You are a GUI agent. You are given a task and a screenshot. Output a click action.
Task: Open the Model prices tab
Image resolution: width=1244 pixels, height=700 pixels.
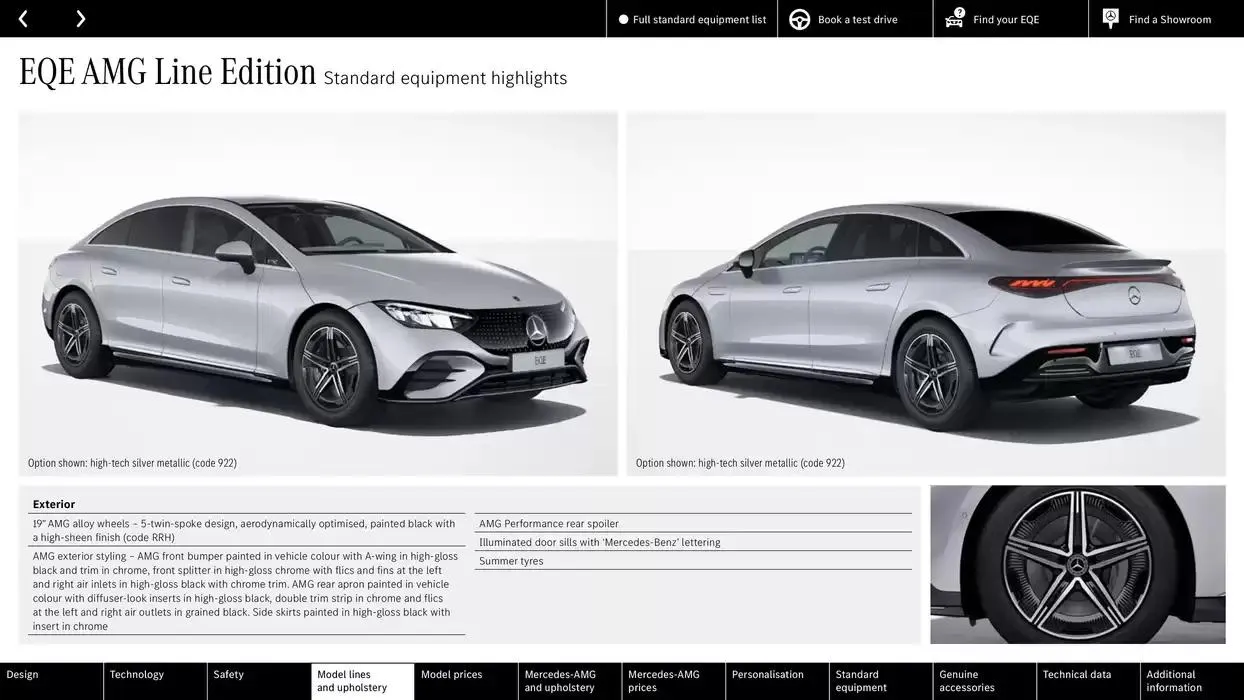tap(466, 681)
